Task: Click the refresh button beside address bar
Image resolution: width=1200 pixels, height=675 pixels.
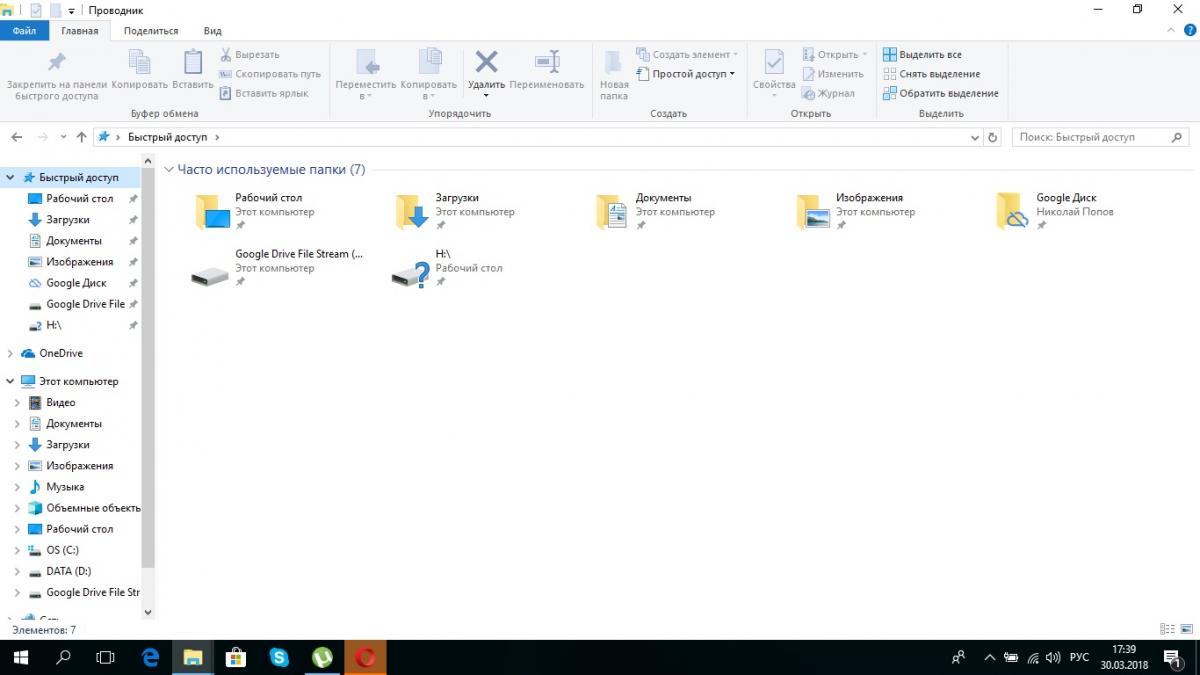Action: [x=992, y=137]
